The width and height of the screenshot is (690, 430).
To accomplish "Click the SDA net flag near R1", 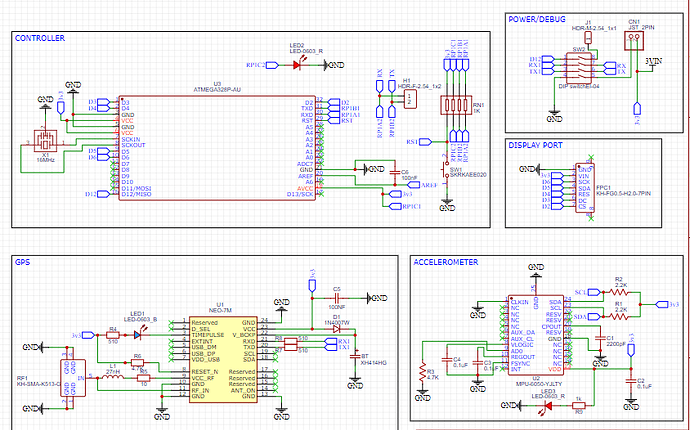I will coord(587,316).
